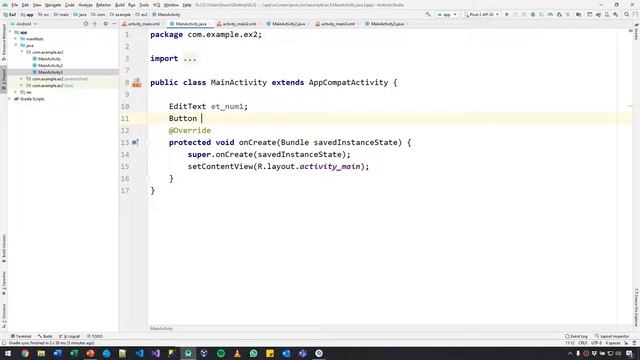
Task: Open the Android project view dropdown
Action: (24, 24)
